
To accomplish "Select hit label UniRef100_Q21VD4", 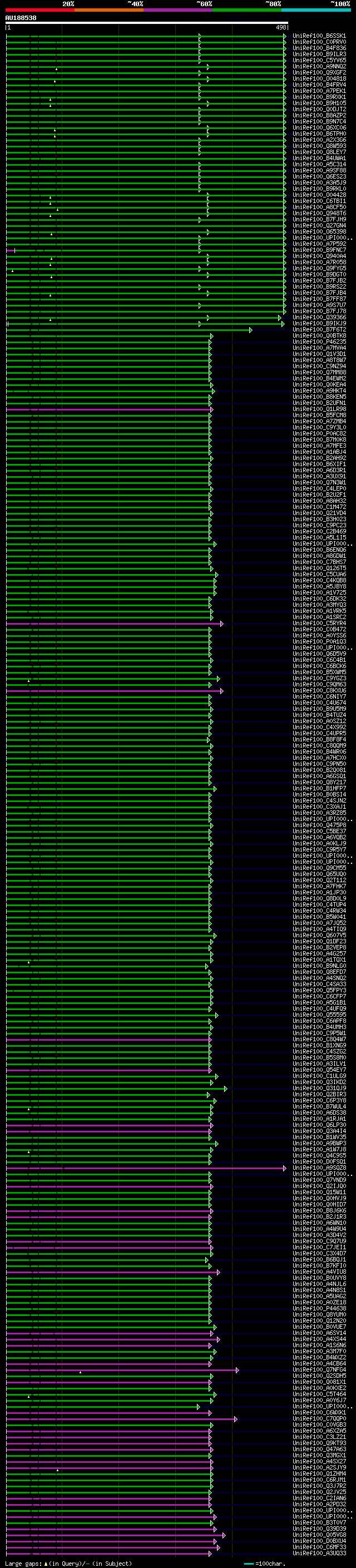I will tap(319, 513).
